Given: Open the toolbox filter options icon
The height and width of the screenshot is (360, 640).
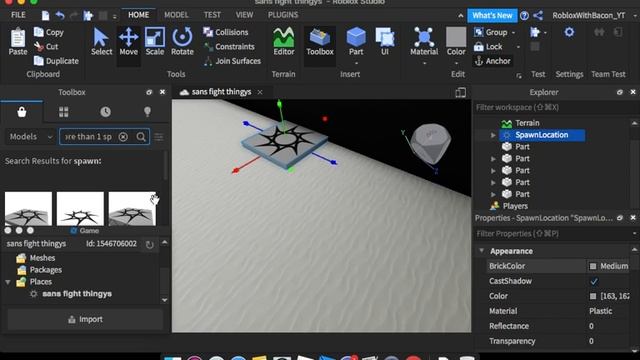Looking at the screenshot, I should 159,137.
